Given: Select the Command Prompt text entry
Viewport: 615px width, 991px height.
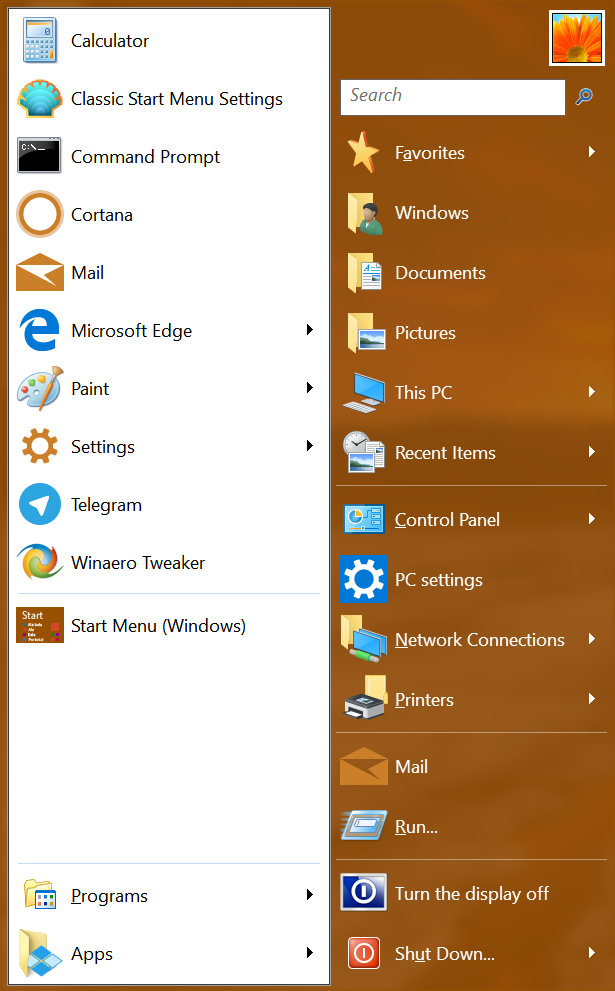Looking at the screenshot, I should [x=145, y=157].
